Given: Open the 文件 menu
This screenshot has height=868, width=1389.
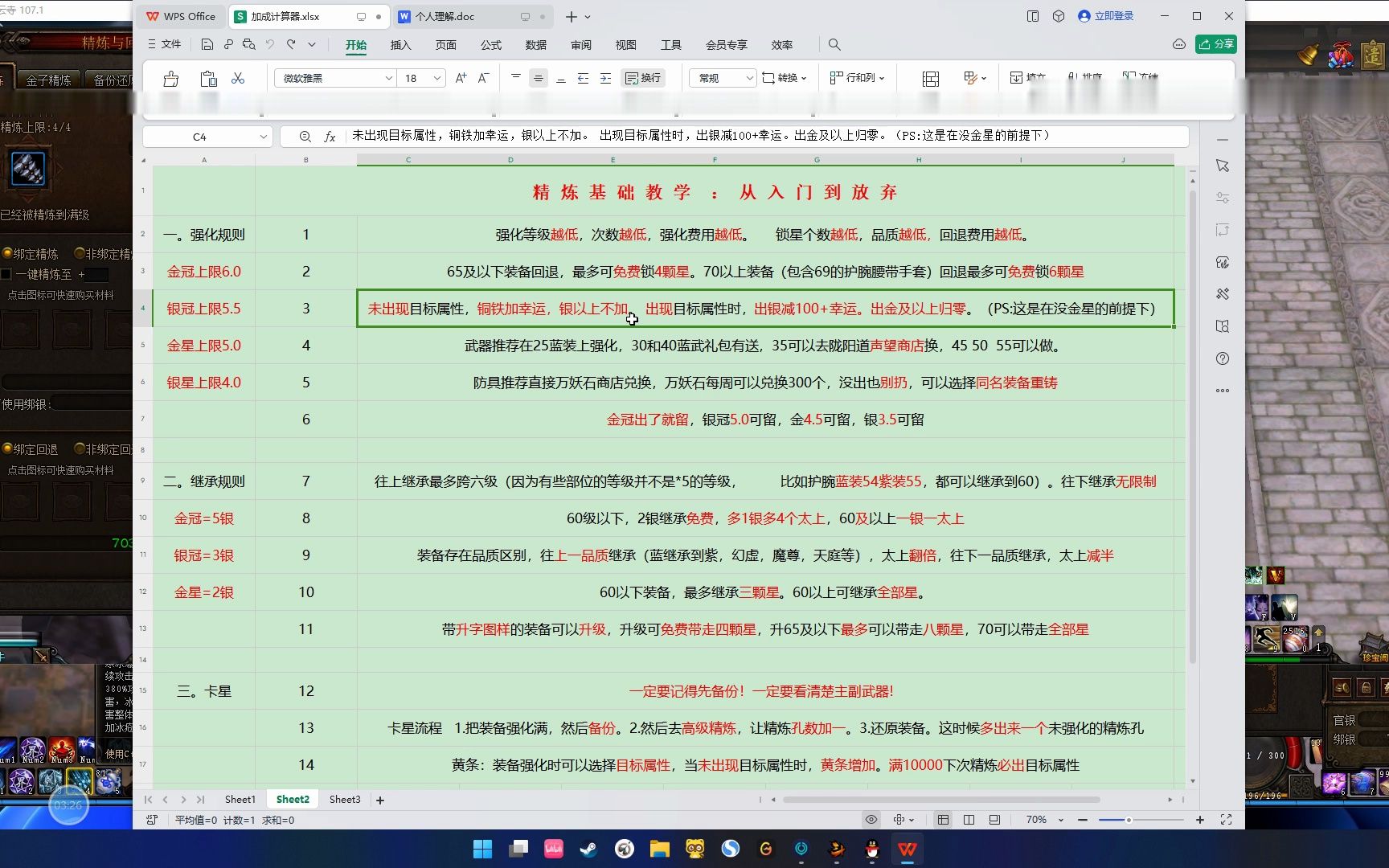Looking at the screenshot, I should 164,45.
